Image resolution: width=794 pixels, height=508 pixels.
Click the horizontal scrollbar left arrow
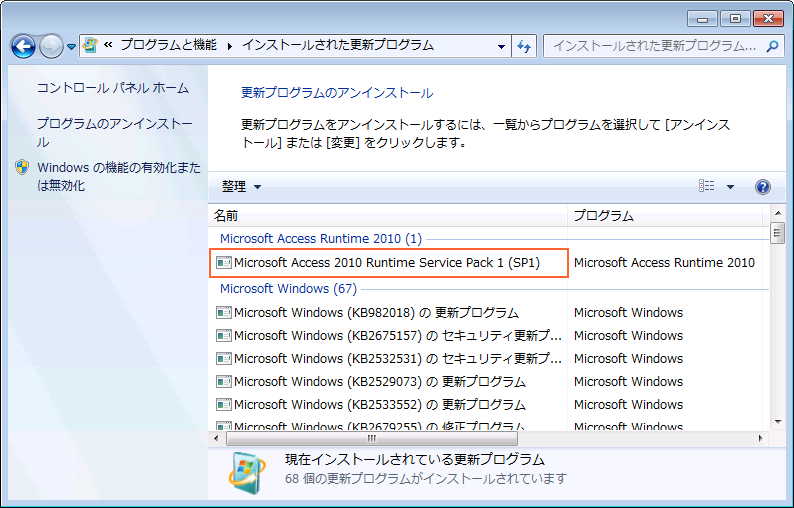(x=217, y=439)
